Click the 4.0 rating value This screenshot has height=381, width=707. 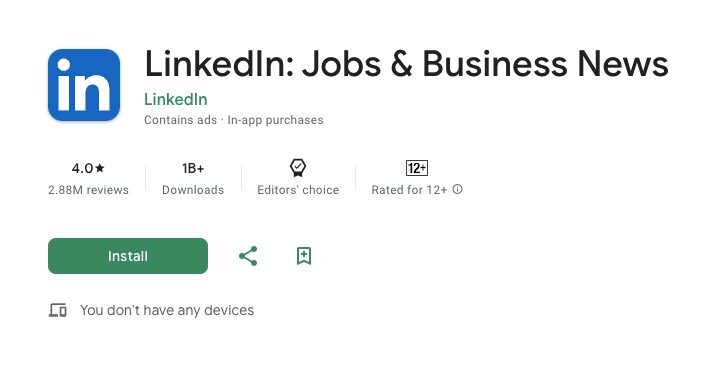[x=82, y=168]
